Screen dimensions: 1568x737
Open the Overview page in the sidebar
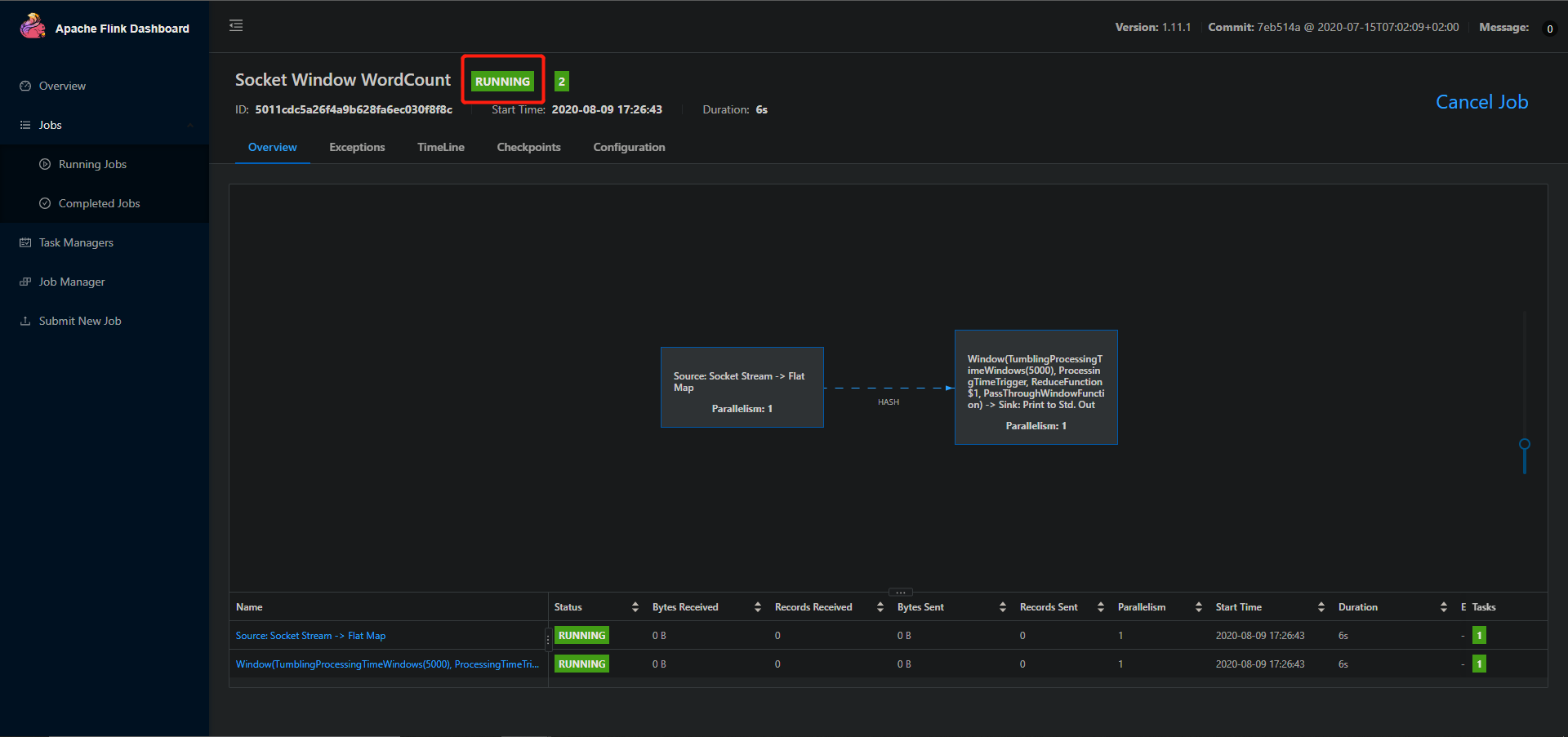pos(62,86)
